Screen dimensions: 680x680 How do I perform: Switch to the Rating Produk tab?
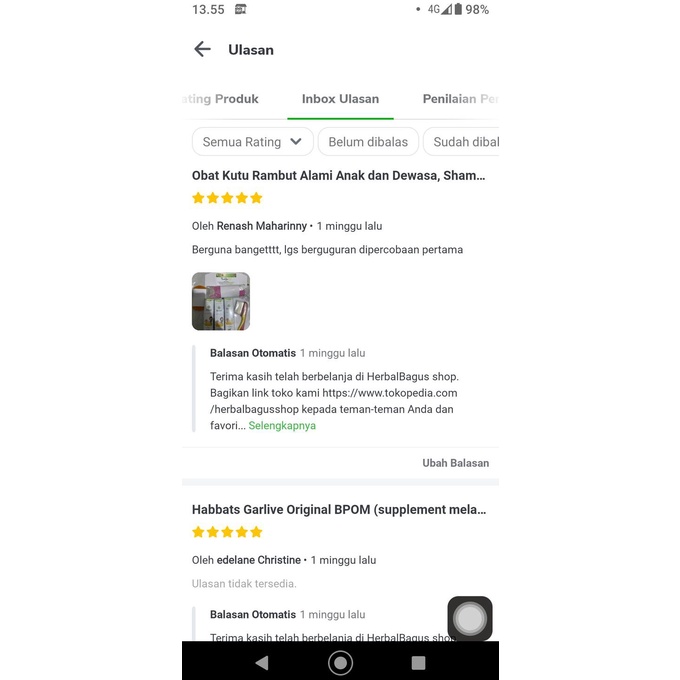[x=220, y=99]
